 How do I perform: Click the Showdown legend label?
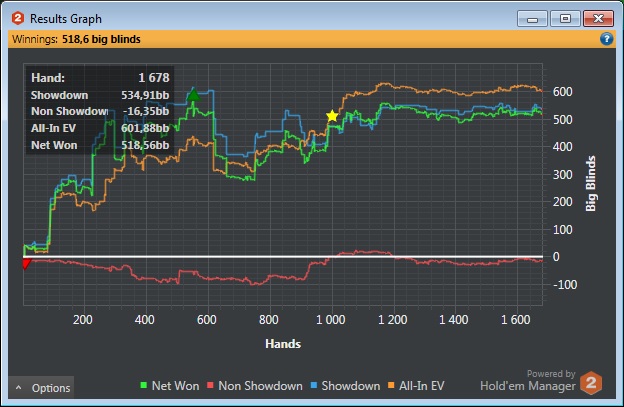click(351, 386)
